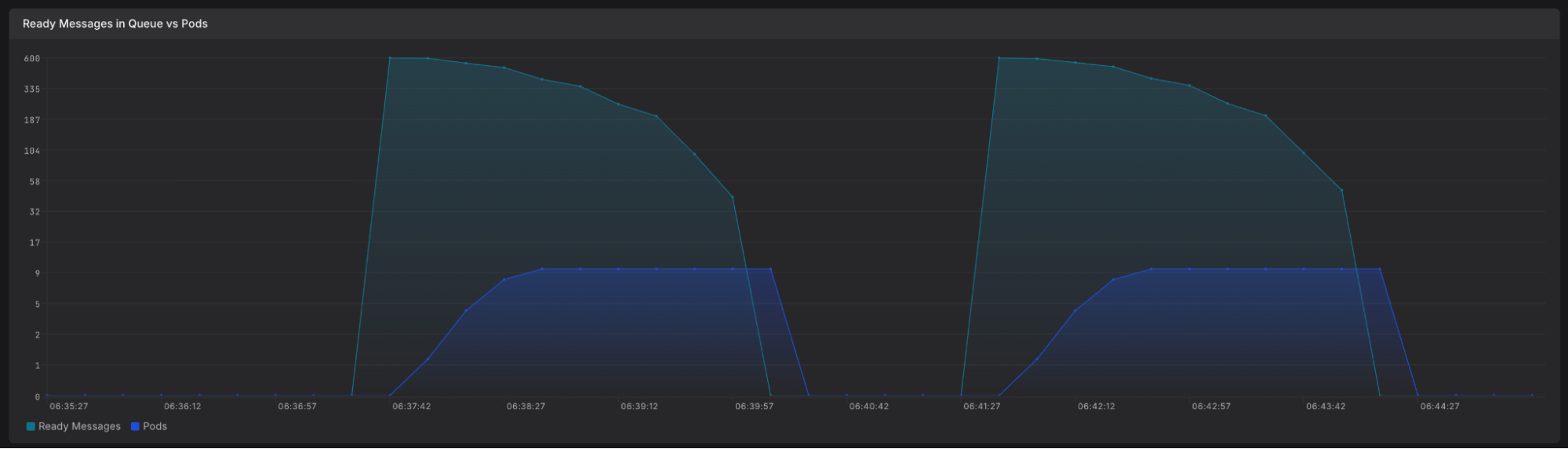
Task: Toggle the Pods legend entry
Action: click(x=149, y=426)
